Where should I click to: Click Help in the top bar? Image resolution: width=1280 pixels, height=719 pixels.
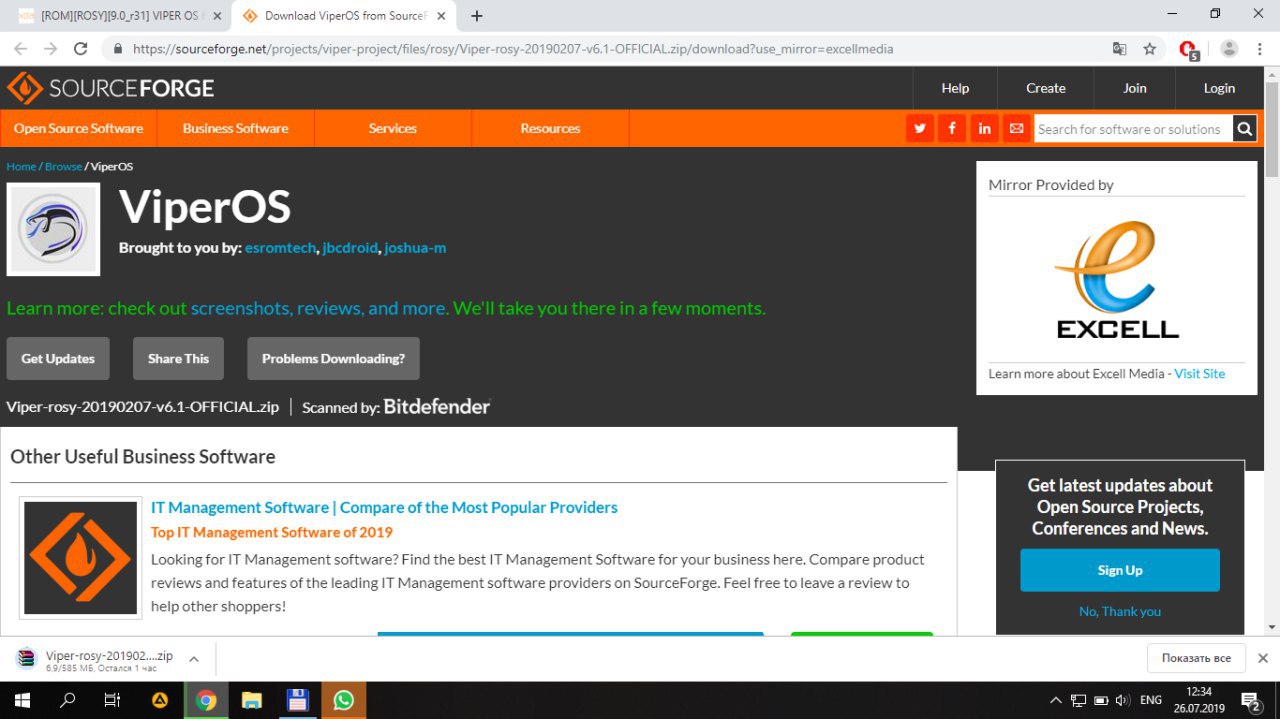955,88
